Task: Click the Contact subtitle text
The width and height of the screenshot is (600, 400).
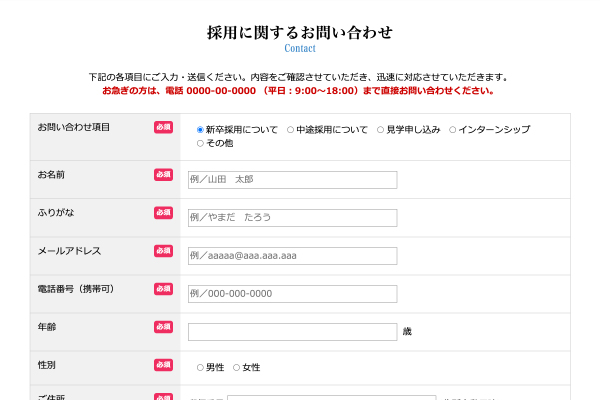Action: 300,48
